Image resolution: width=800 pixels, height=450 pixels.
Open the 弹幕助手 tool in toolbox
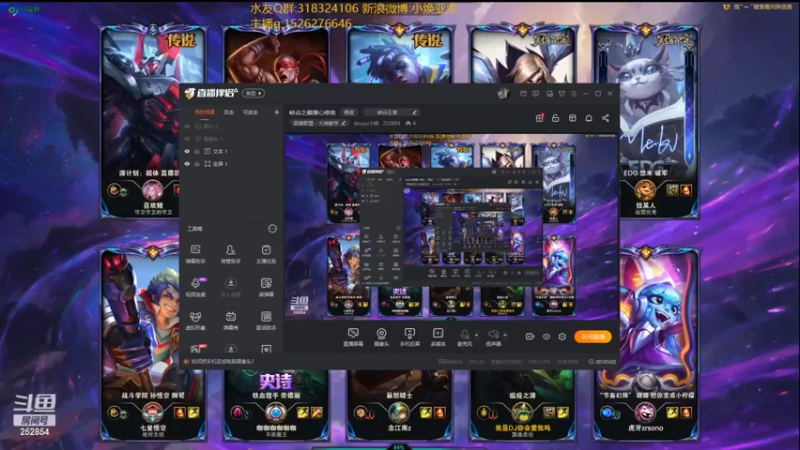point(195,254)
